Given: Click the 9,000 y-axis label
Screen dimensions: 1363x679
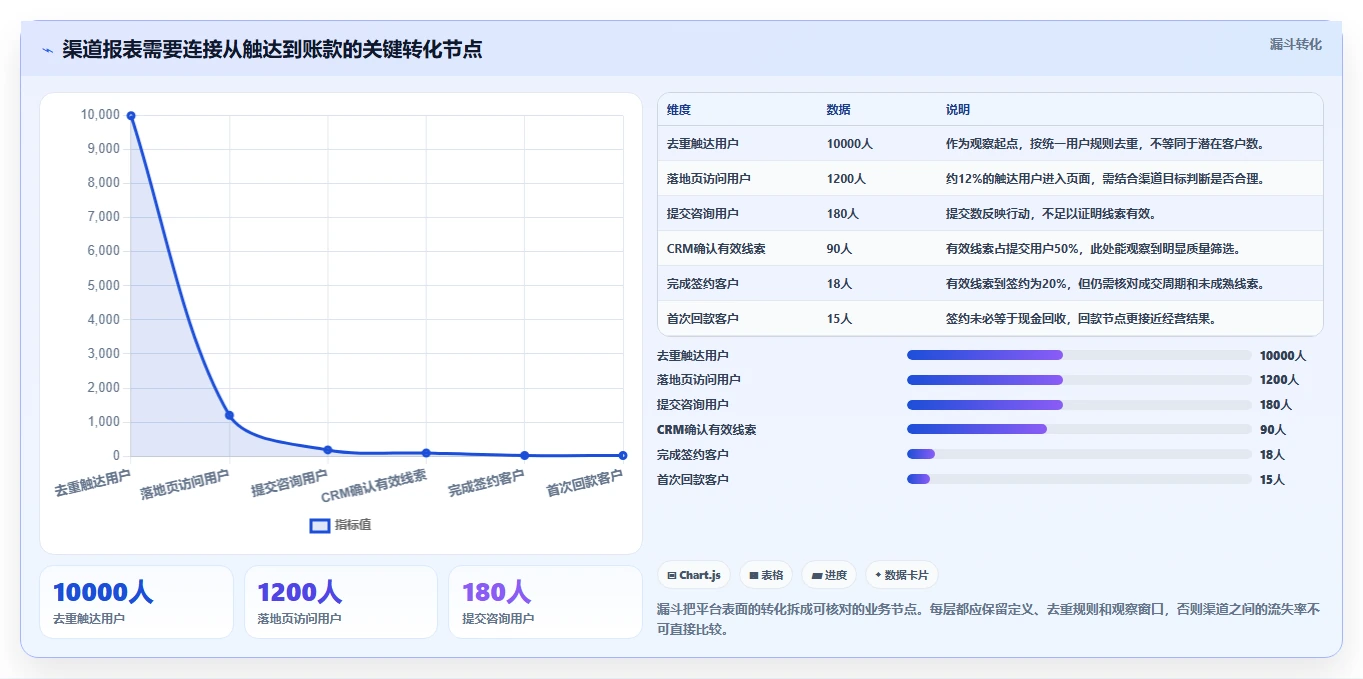Looking at the screenshot, I should pyautogui.click(x=103, y=149).
